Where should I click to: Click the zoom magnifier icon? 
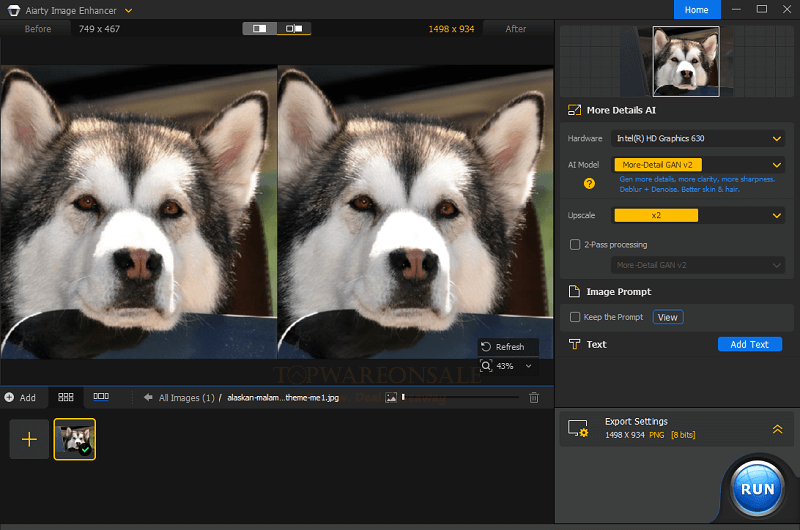(486, 366)
